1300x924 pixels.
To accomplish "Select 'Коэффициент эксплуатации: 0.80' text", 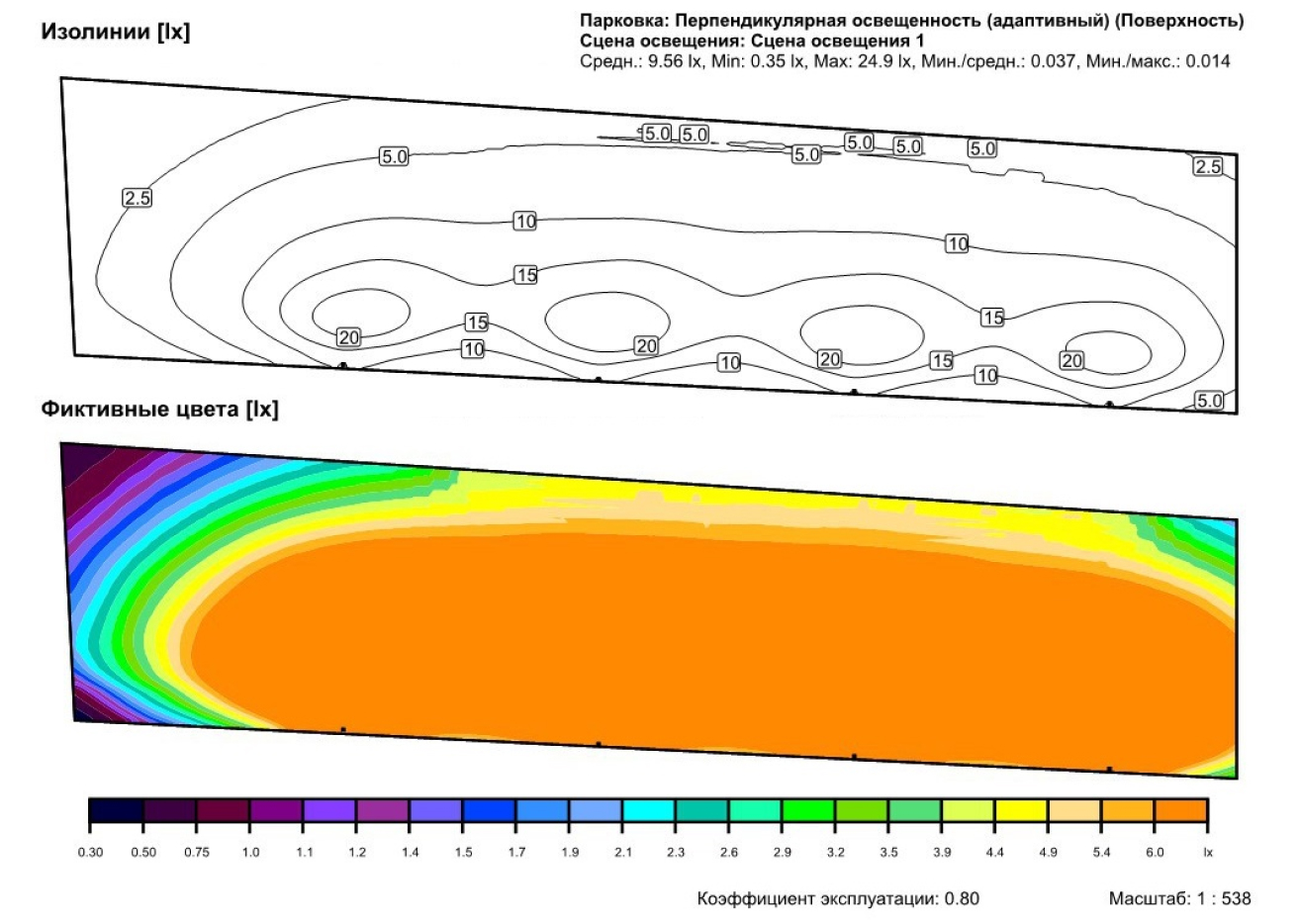I will [838, 899].
